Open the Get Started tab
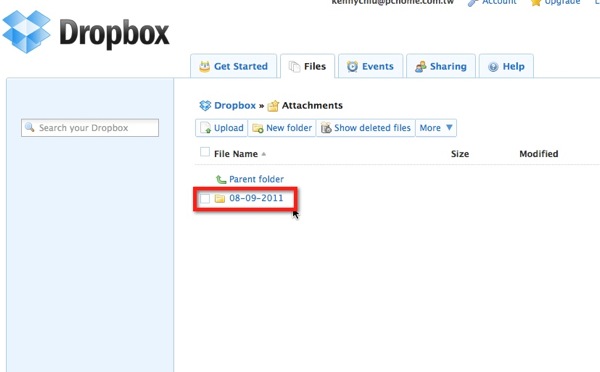Screen dimensions: 600x372 pos(233,66)
